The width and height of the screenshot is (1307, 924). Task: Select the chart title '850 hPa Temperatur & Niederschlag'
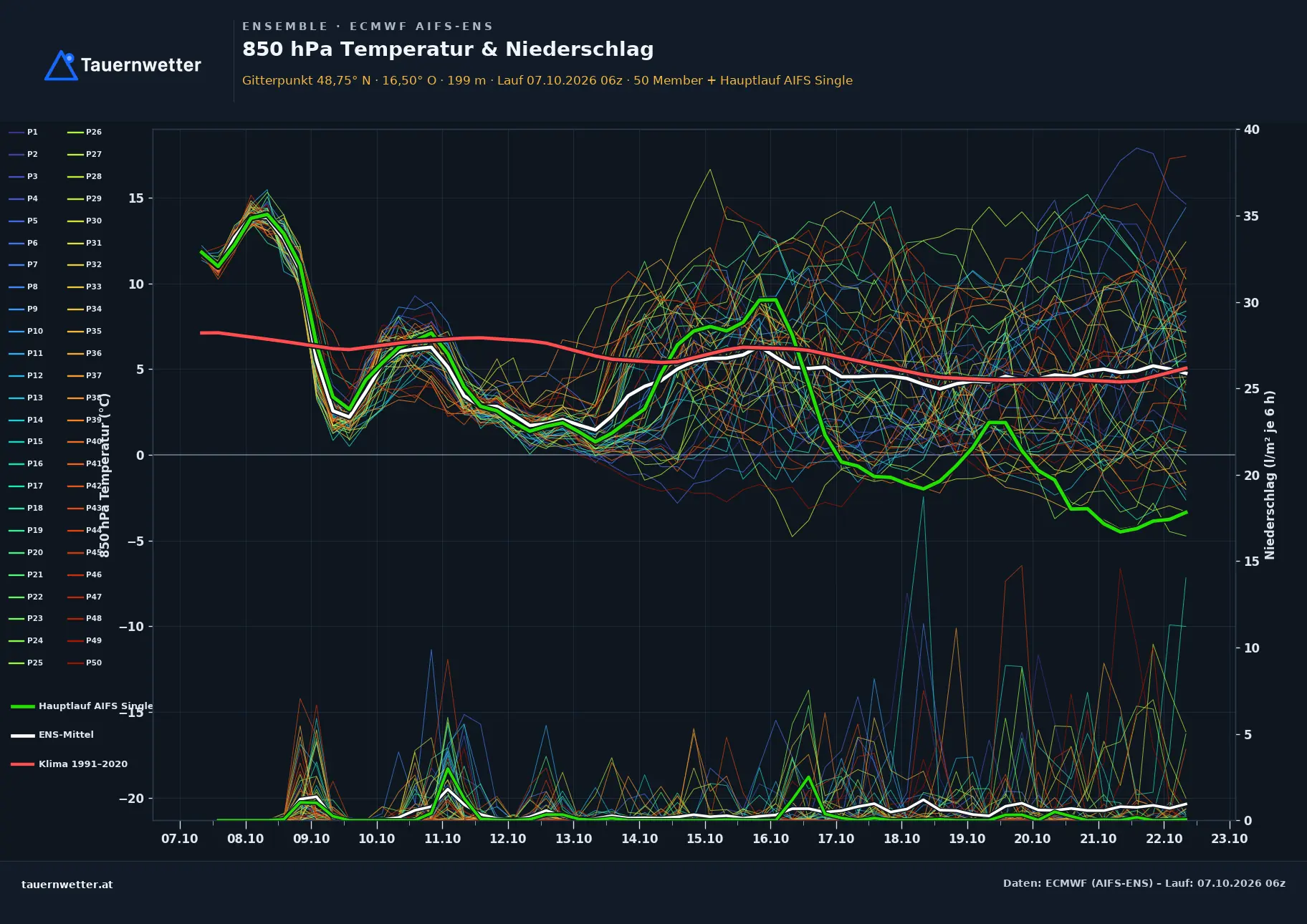(x=448, y=49)
